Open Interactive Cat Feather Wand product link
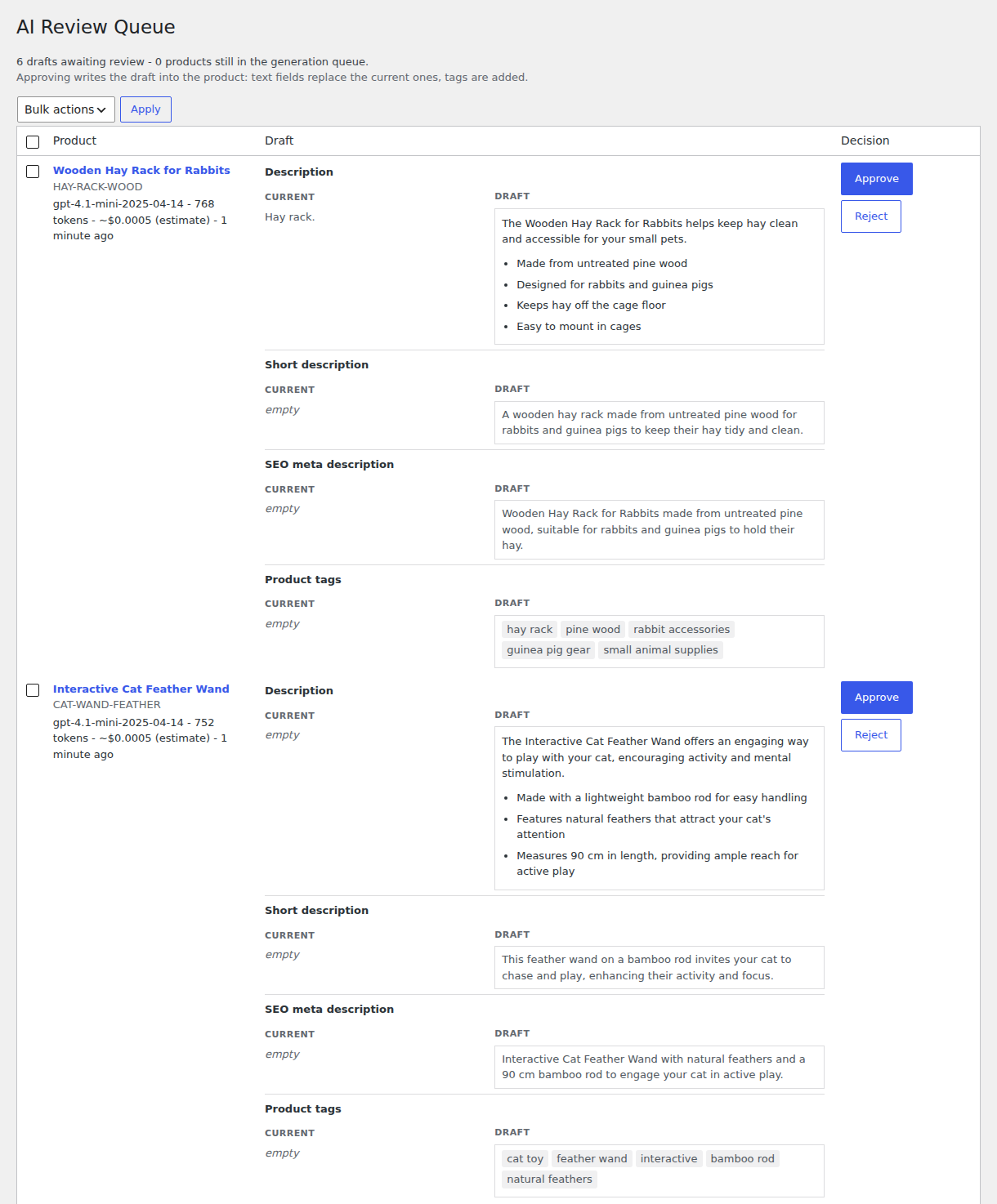Image resolution: width=997 pixels, height=1204 pixels. tap(141, 689)
